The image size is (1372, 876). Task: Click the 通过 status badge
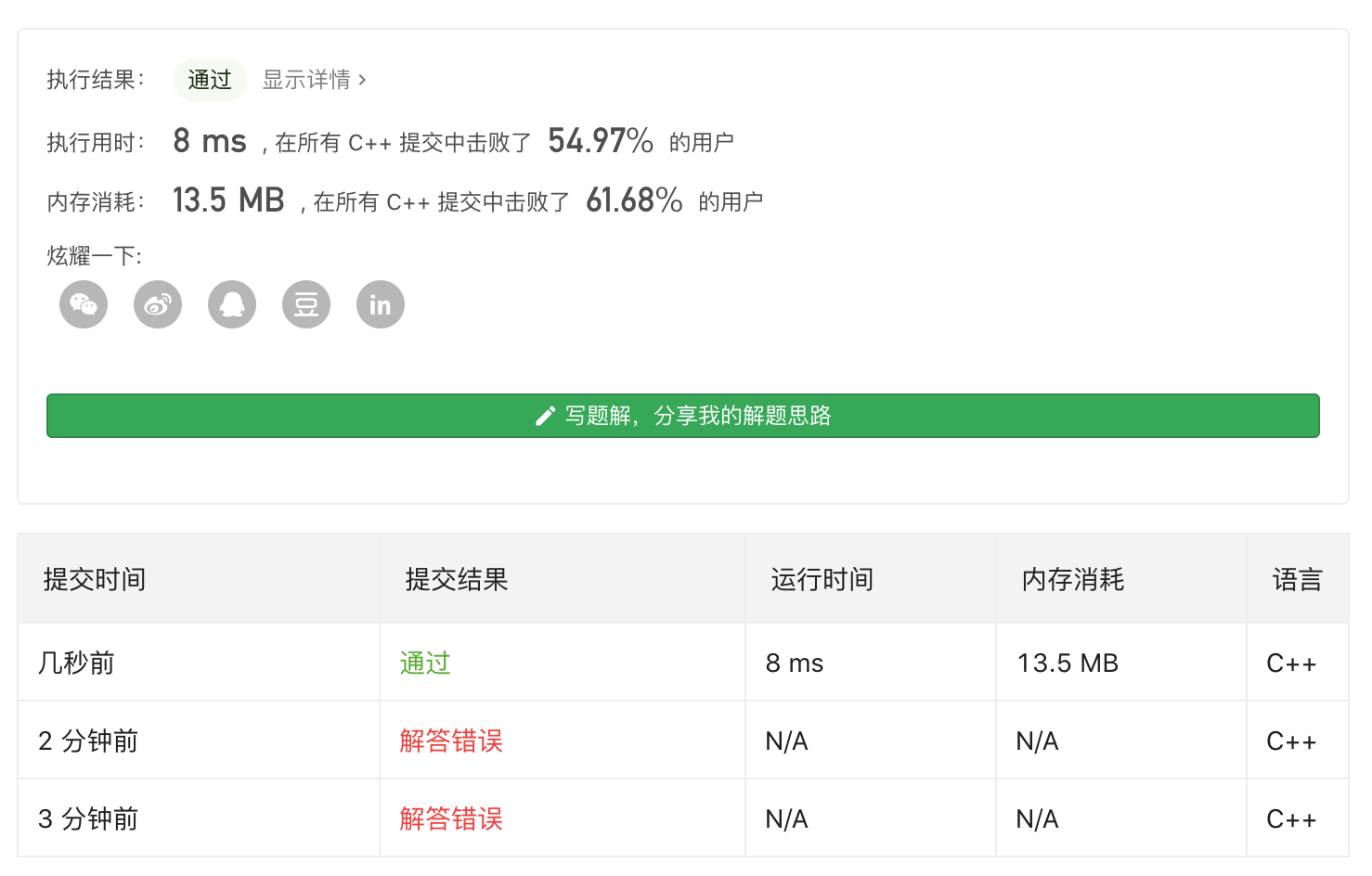coord(209,80)
